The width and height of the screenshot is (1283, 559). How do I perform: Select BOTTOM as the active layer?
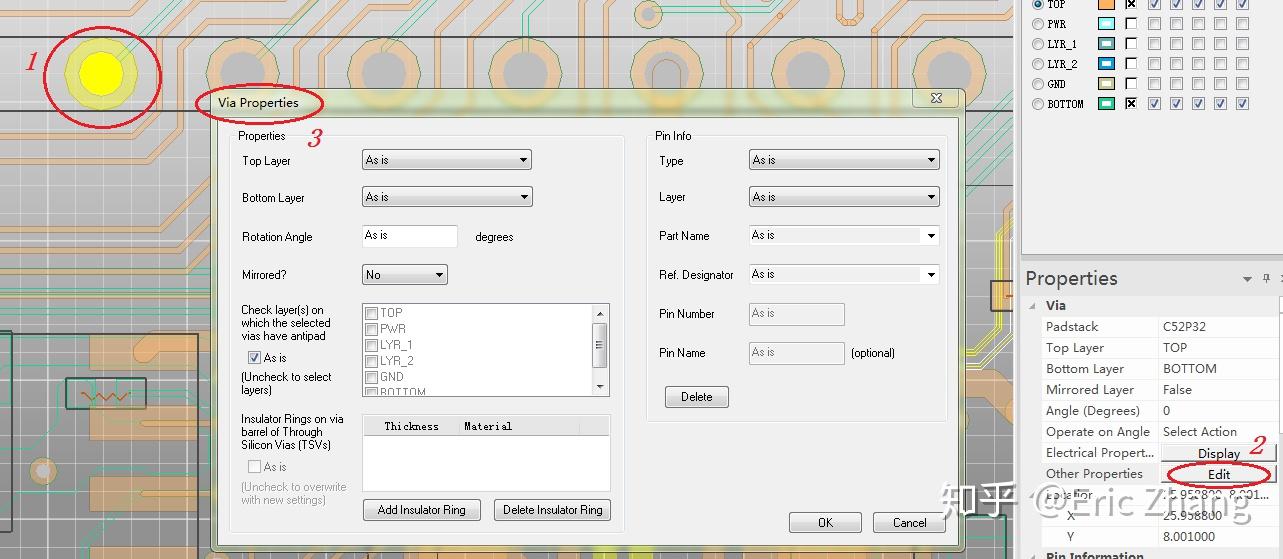tap(1037, 104)
